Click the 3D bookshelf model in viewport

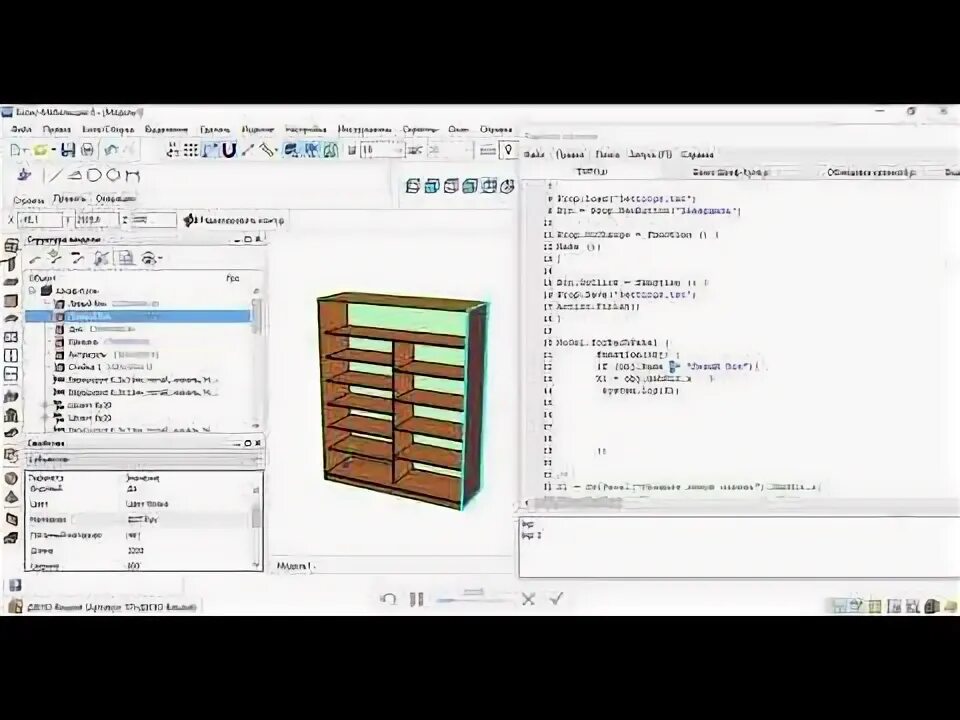pos(402,401)
